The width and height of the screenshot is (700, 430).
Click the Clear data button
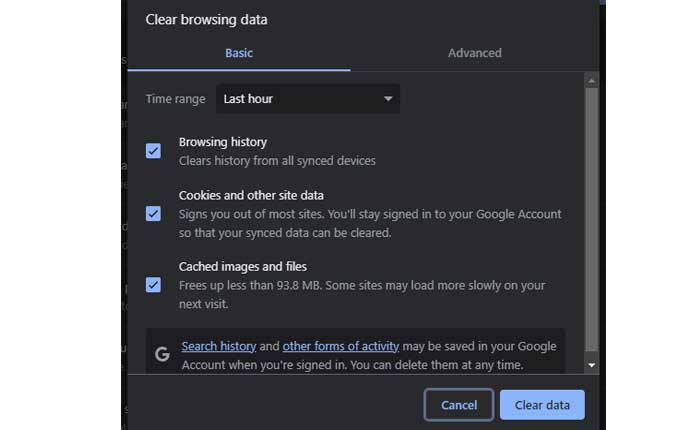click(x=542, y=405)
